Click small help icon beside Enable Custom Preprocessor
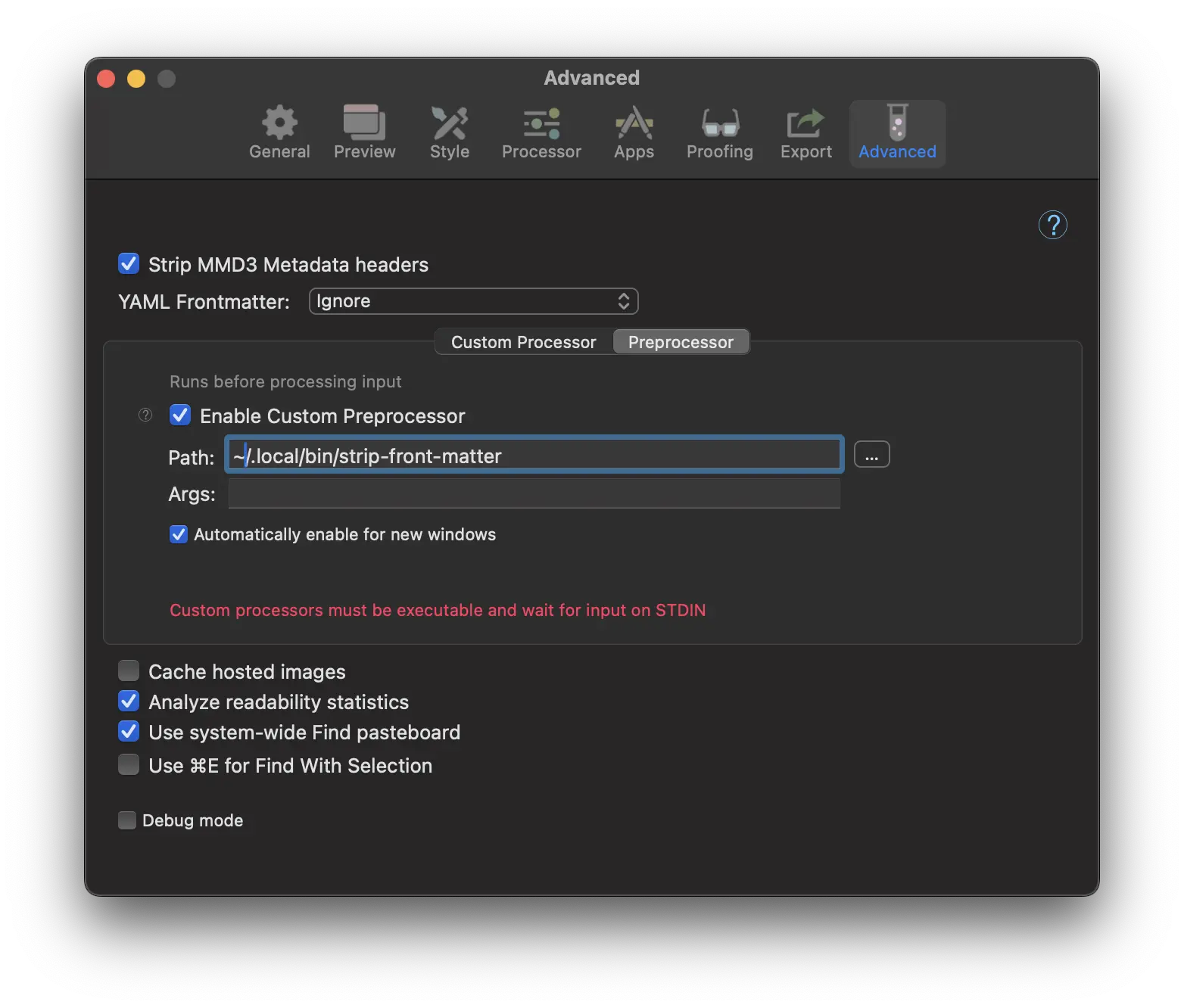The height and width of the screenshot is (1008, 1184). [x=145, y=415]
